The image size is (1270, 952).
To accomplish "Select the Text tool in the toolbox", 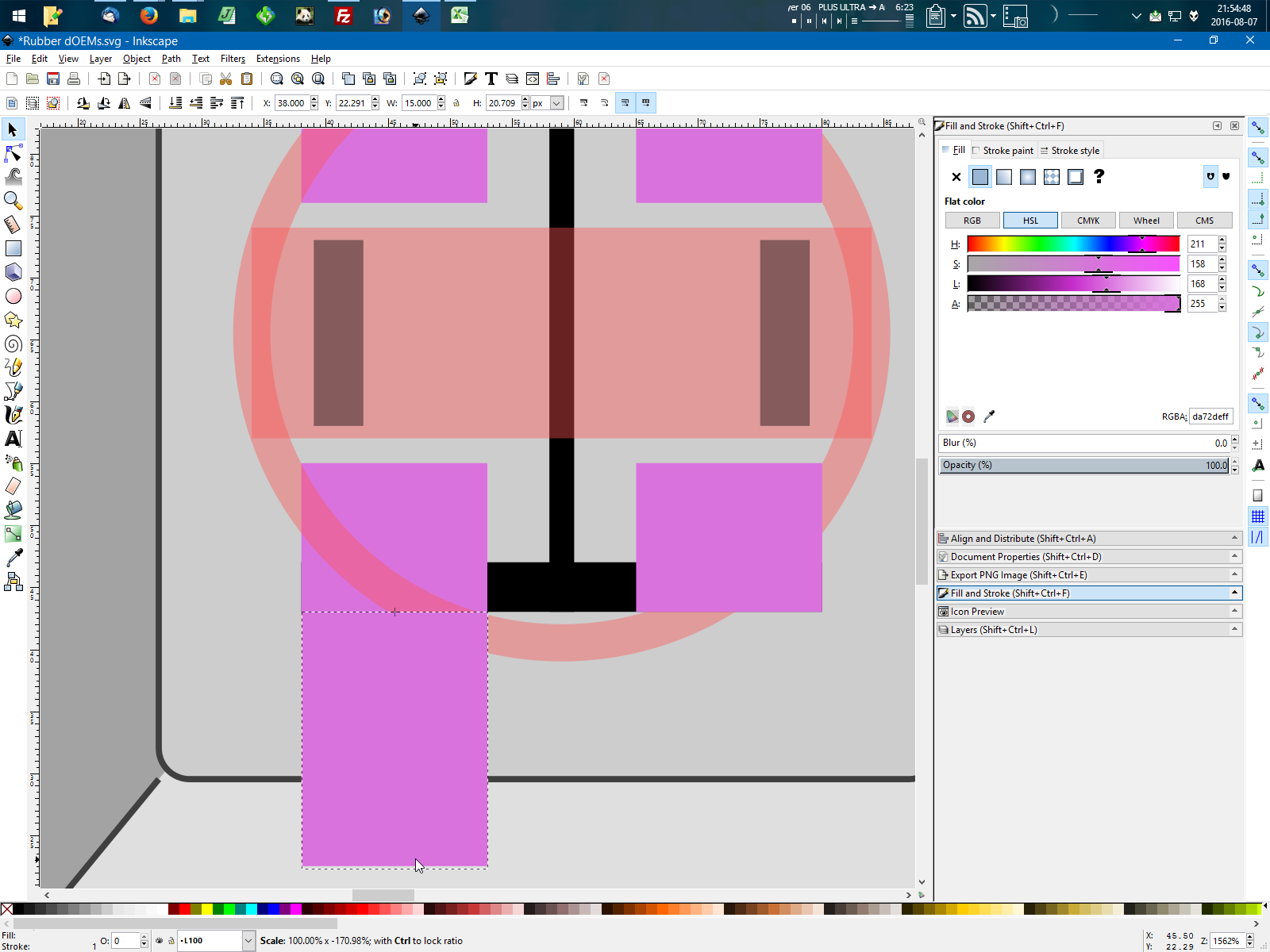I will (x=13, y=439).
